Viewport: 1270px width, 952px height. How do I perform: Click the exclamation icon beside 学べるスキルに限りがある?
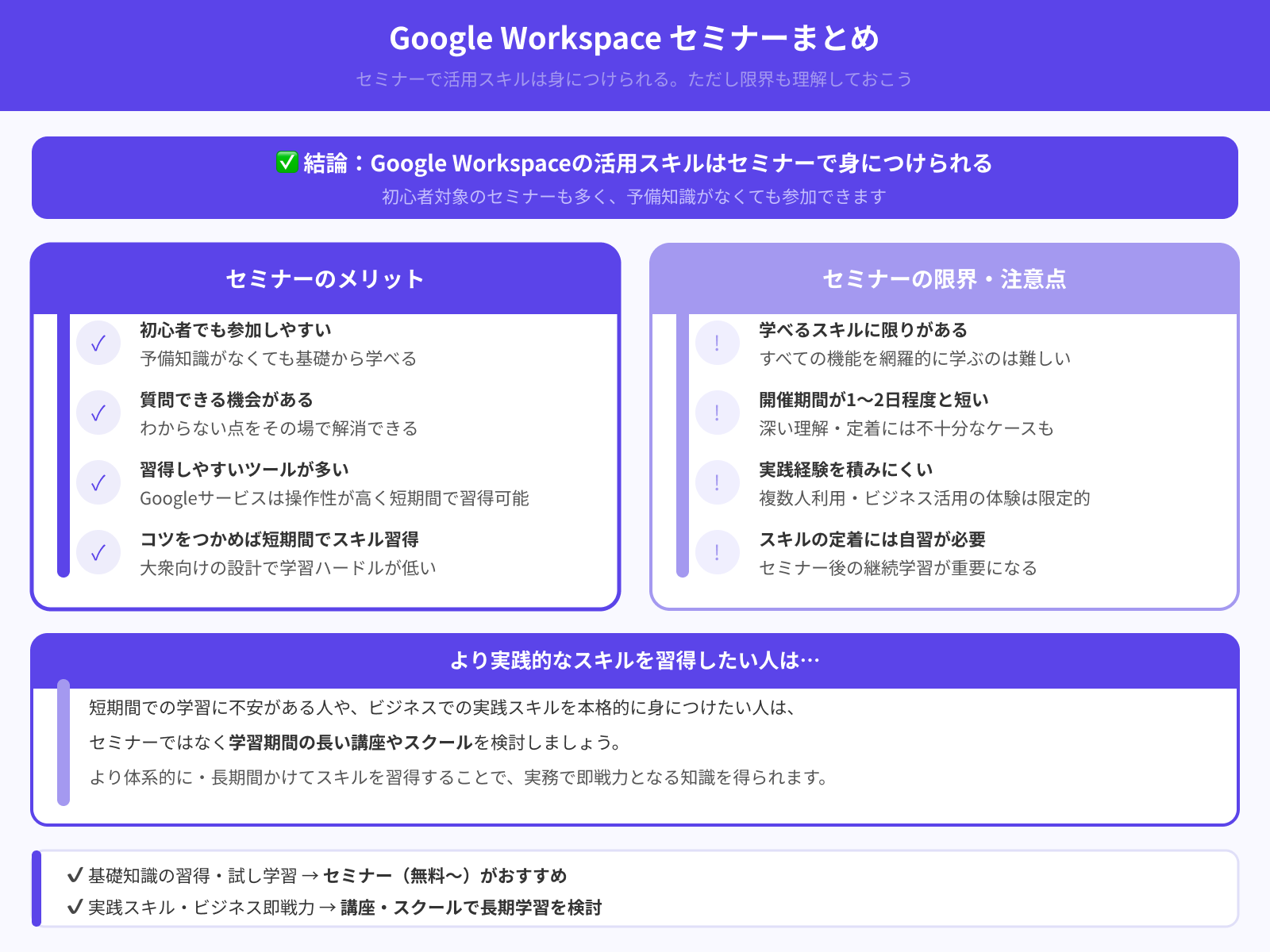coord(717,343)
